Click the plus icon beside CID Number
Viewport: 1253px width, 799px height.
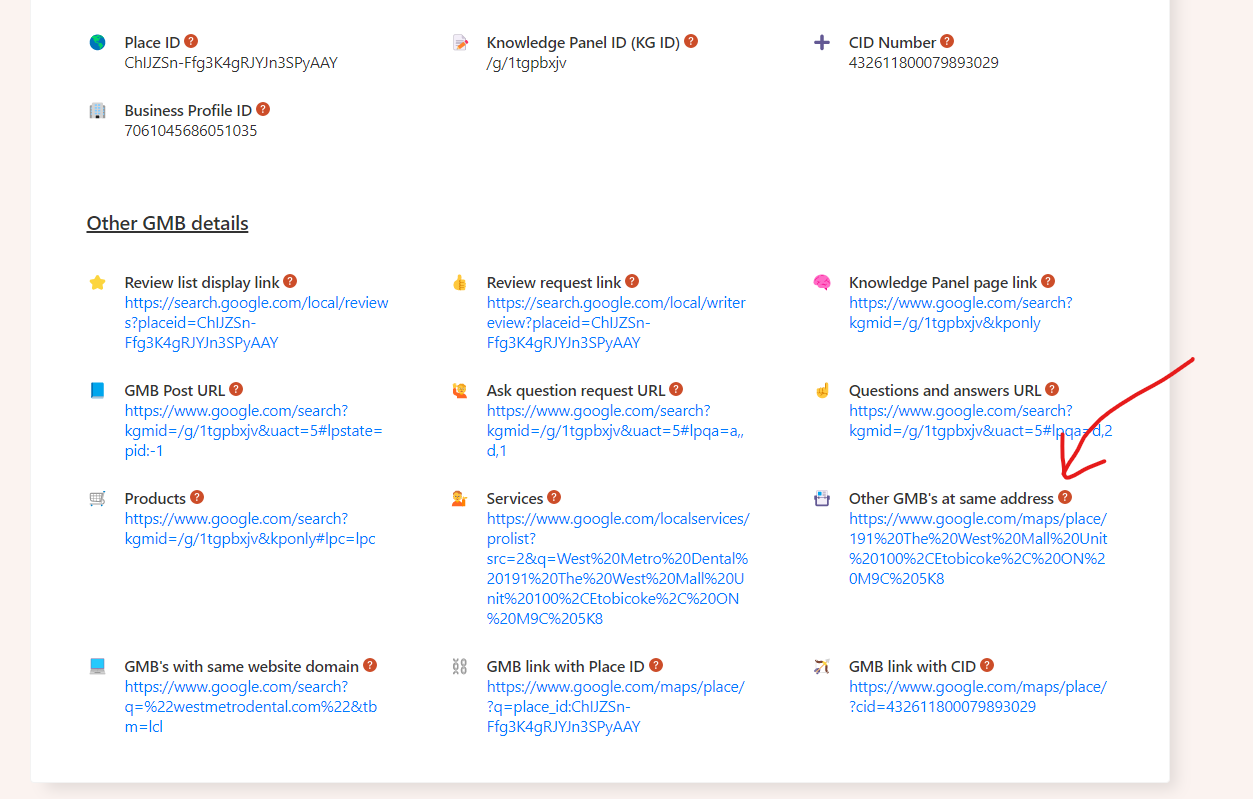[821, 42]
